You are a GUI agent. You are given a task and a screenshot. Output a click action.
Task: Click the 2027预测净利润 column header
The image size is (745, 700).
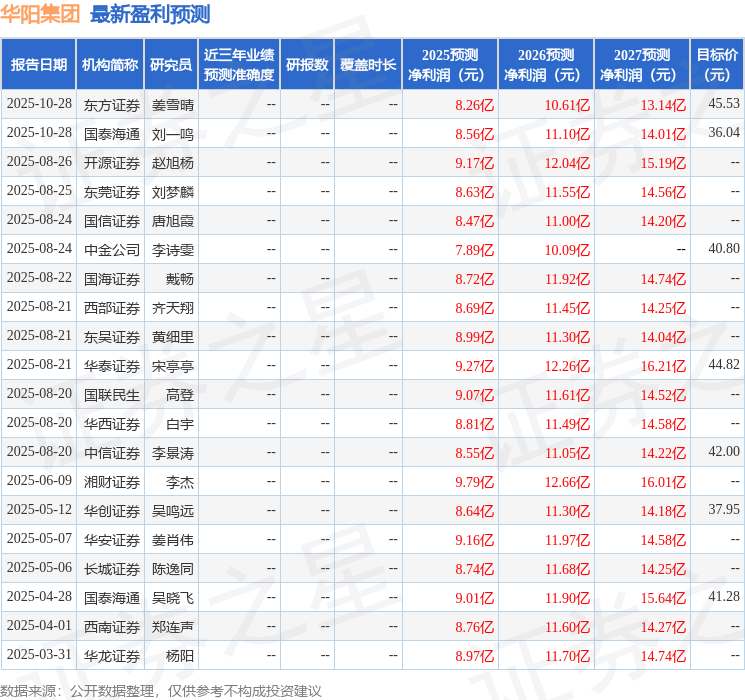pos(642,65)
